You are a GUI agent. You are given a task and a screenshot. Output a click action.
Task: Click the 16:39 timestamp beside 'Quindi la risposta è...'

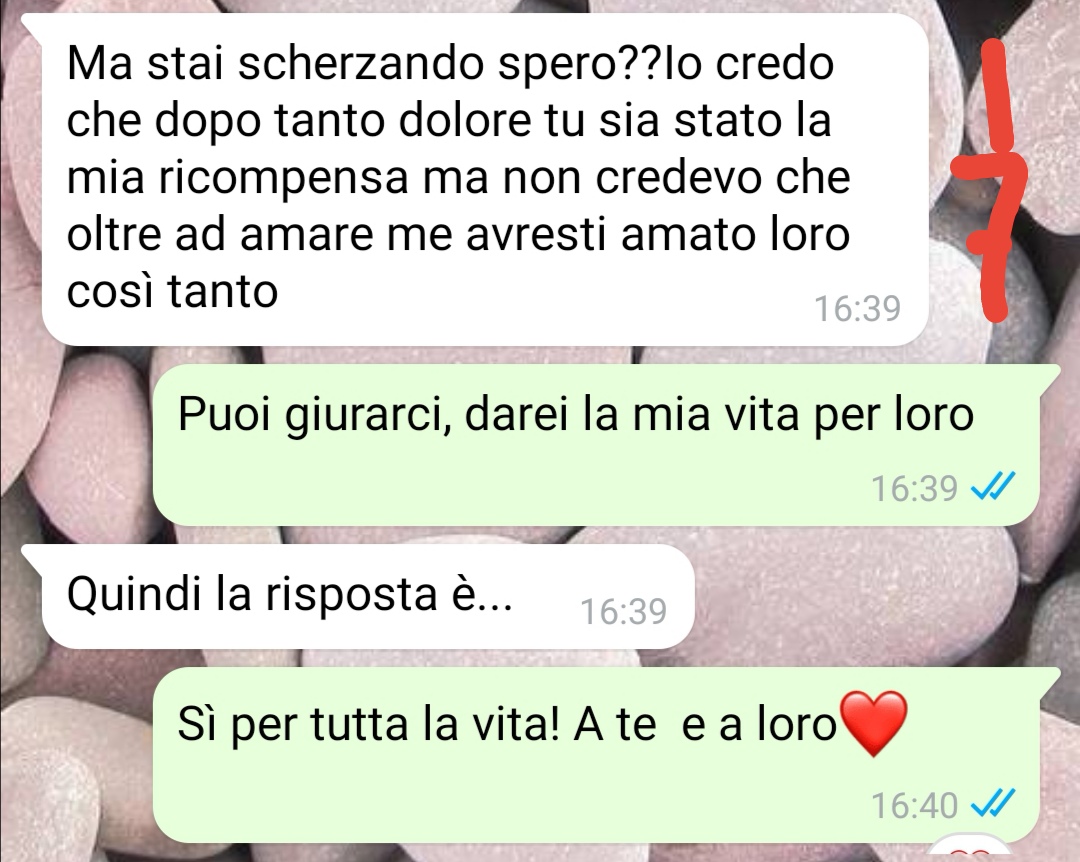click(x=623, y=611)
